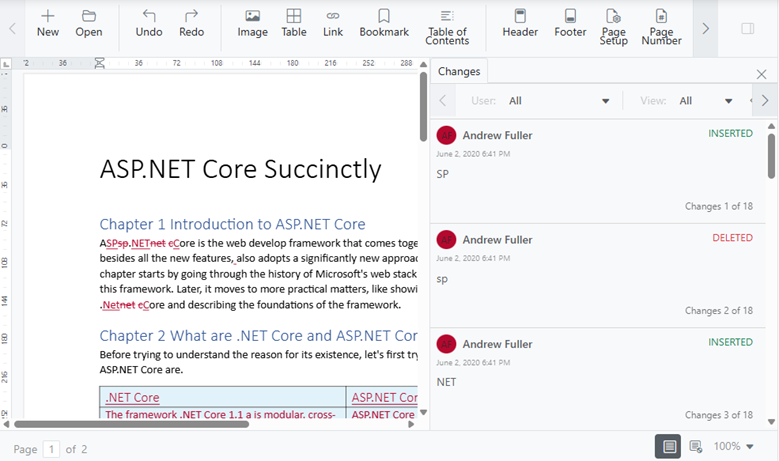Click the 'ASP.NET Core are.' paragraph line

141,370
